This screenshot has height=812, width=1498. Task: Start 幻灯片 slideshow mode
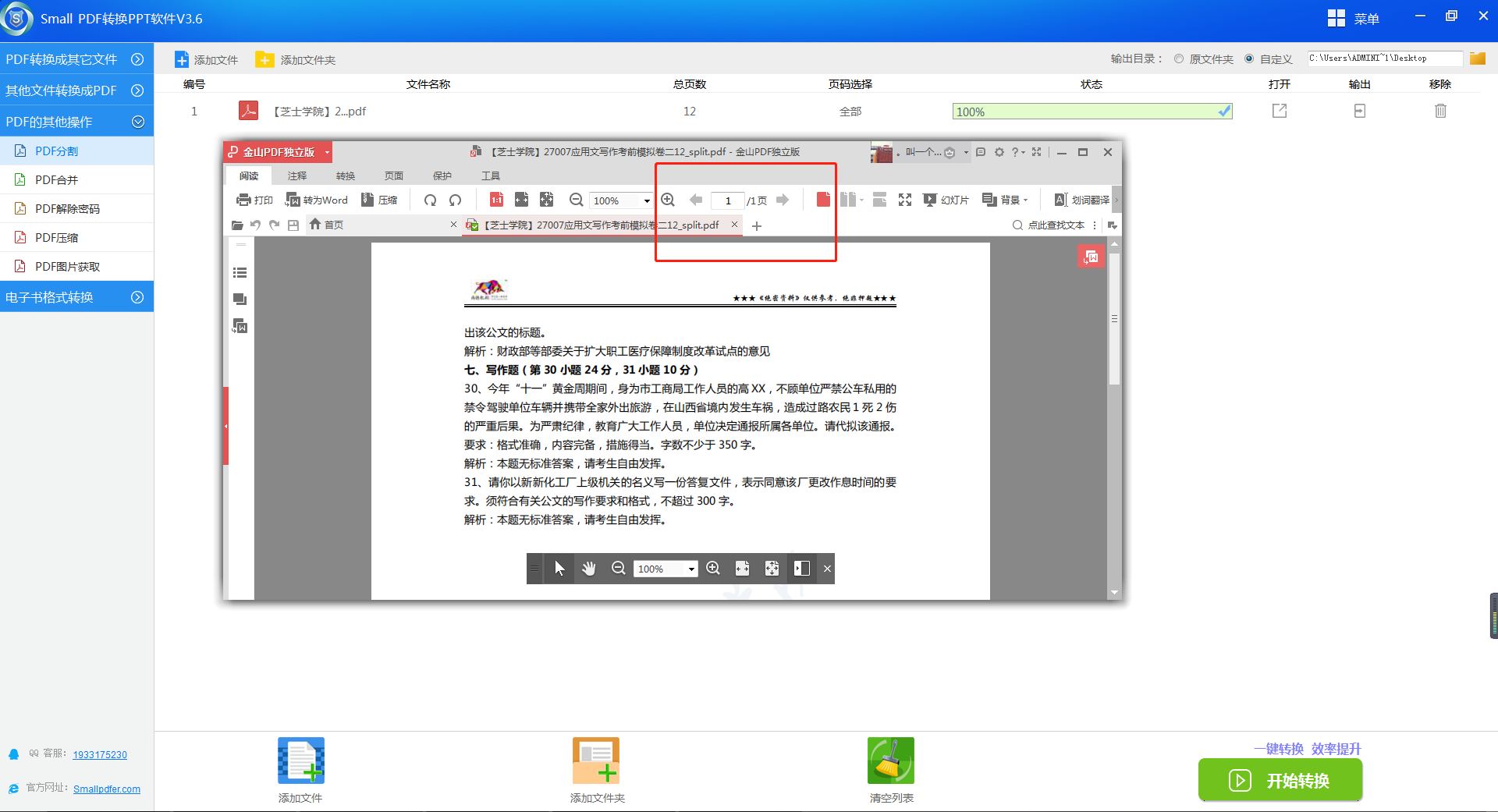point(946,200)
